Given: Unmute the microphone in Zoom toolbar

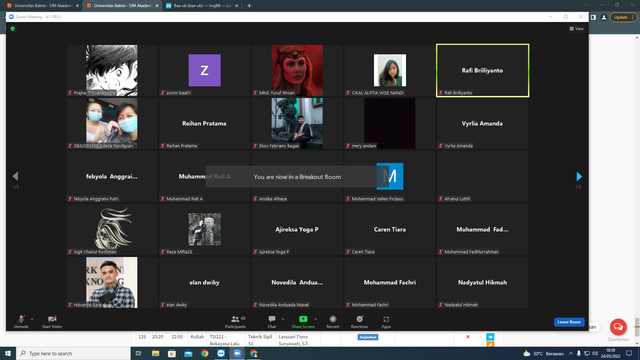Looking at the screenshot, I should point(21,322).
